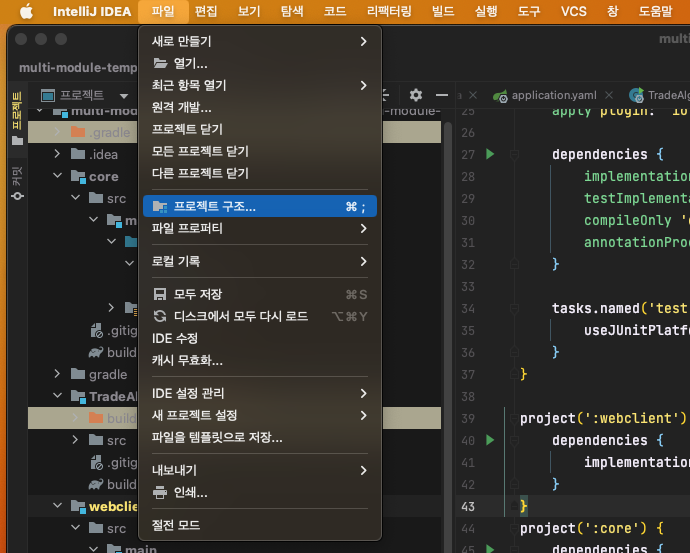Open the 실행 menu
Screen dimensions: 690x553
486,11
